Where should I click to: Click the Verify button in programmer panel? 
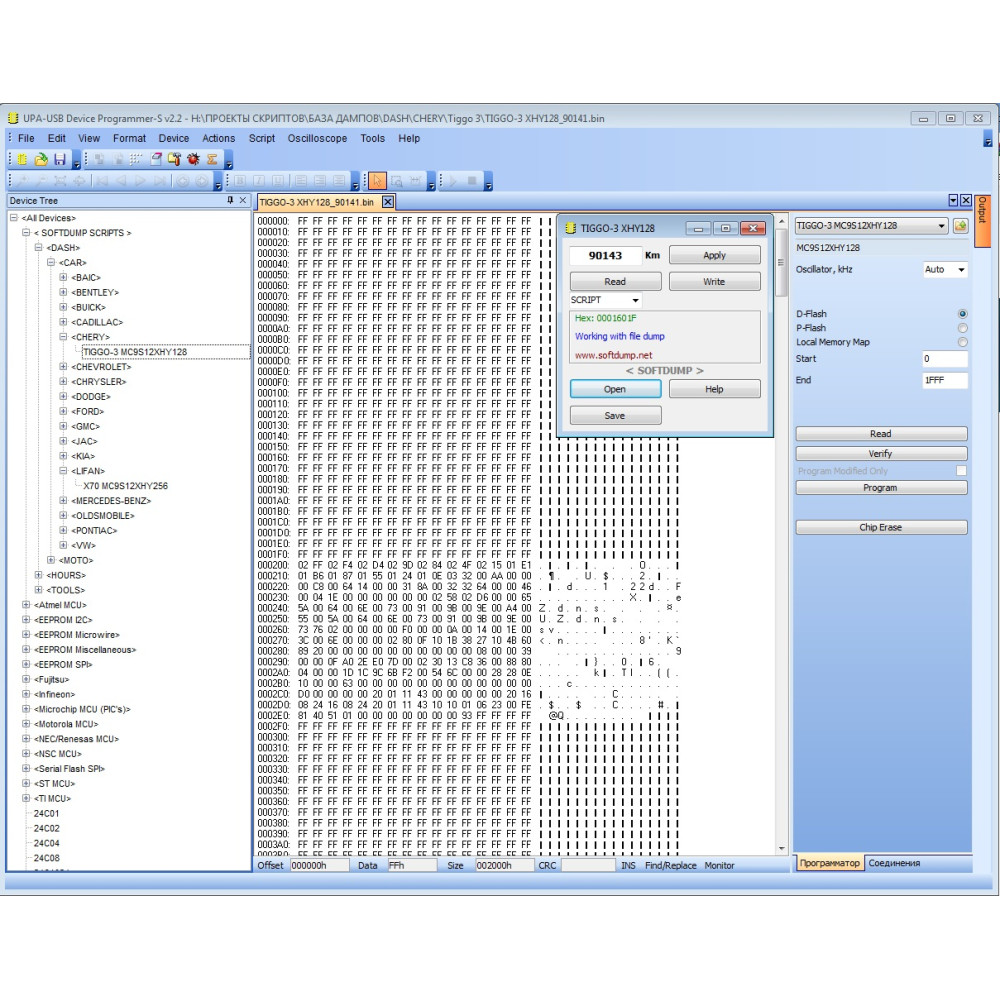point(881,453)
